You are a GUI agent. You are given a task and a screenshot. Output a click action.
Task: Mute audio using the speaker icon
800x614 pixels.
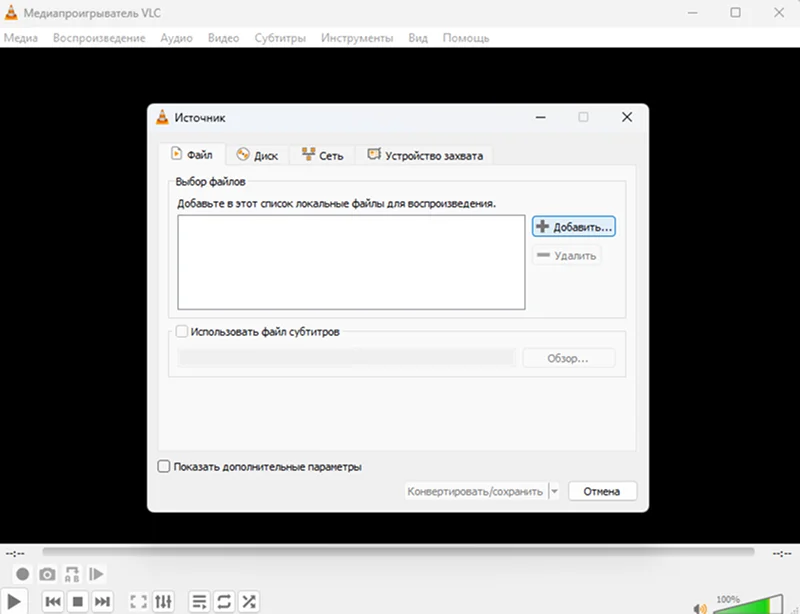700,608
